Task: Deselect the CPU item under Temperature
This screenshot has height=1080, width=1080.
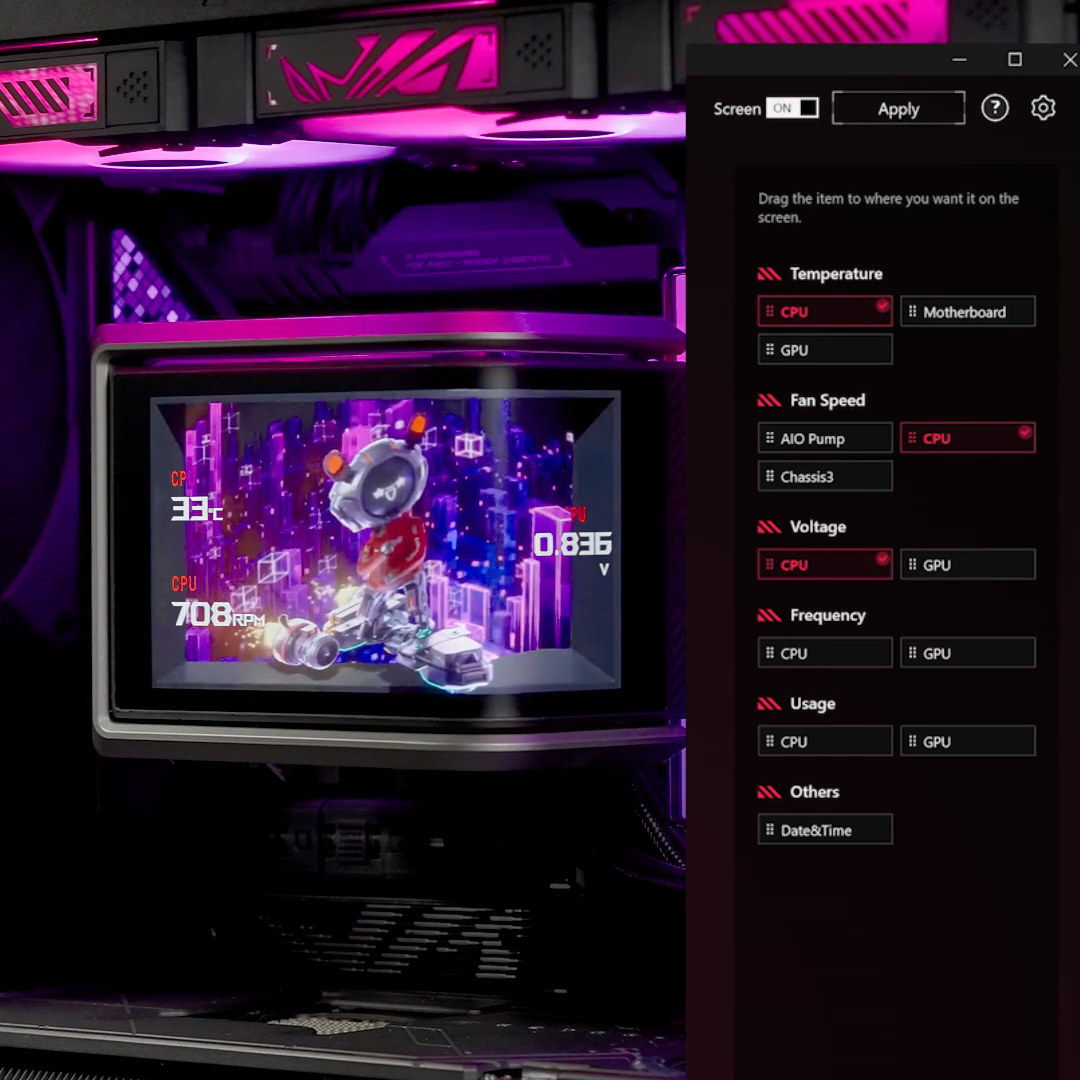Action: point(825,312)
